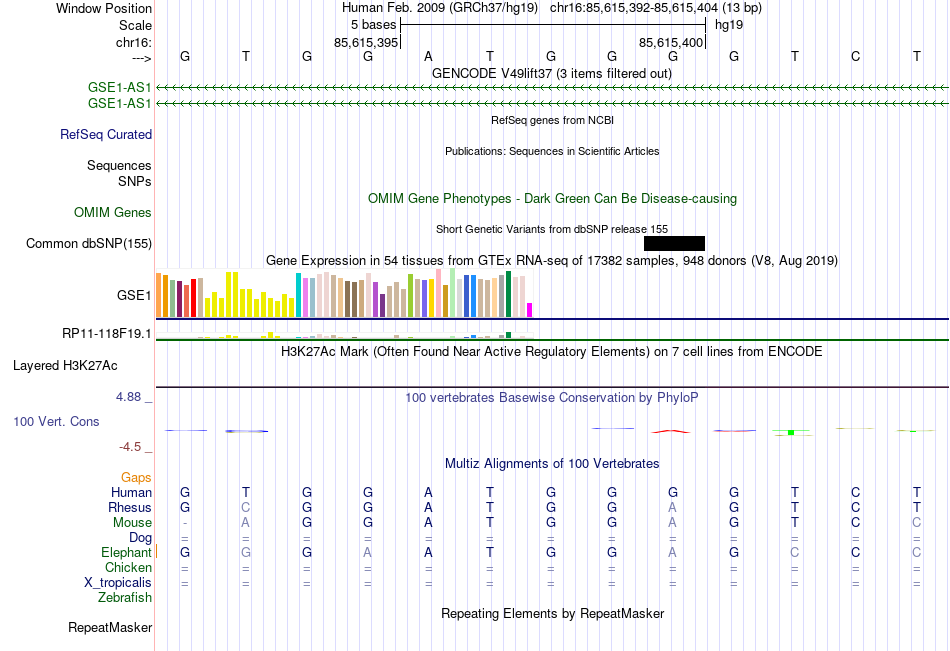
Task: Click 'Repeating Elements by RepeatMasker' title
Action: click(553, 613)
